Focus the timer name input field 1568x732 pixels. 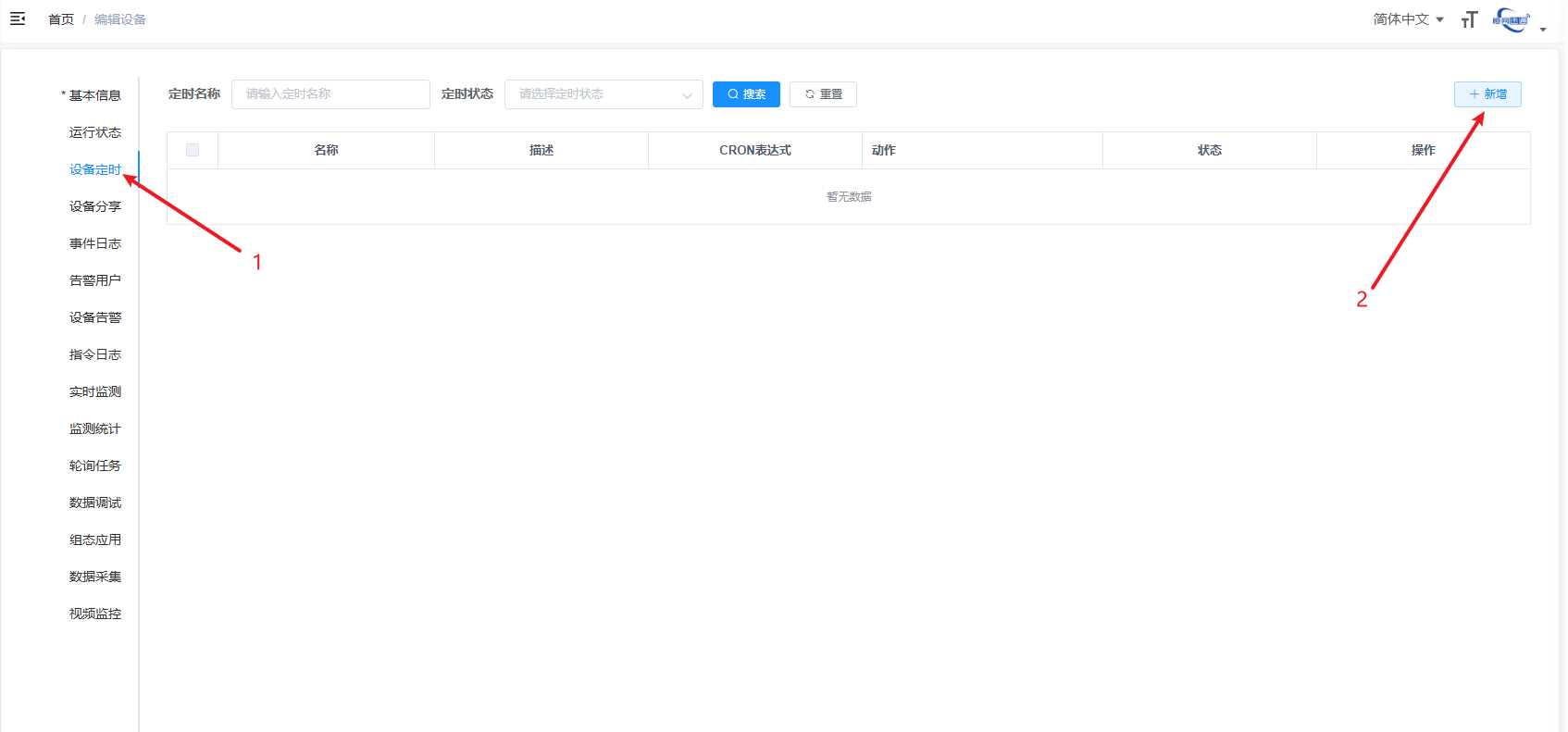[330, 94]
